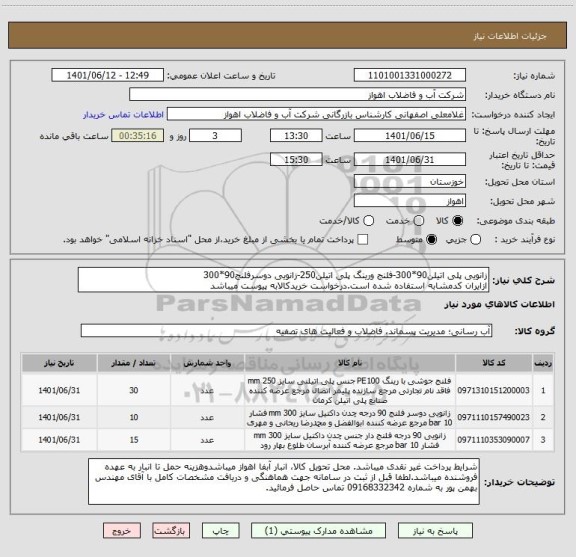
Task: Click the delivery city field اهواز
Action: pyautogui.click(x=410, y=201)
